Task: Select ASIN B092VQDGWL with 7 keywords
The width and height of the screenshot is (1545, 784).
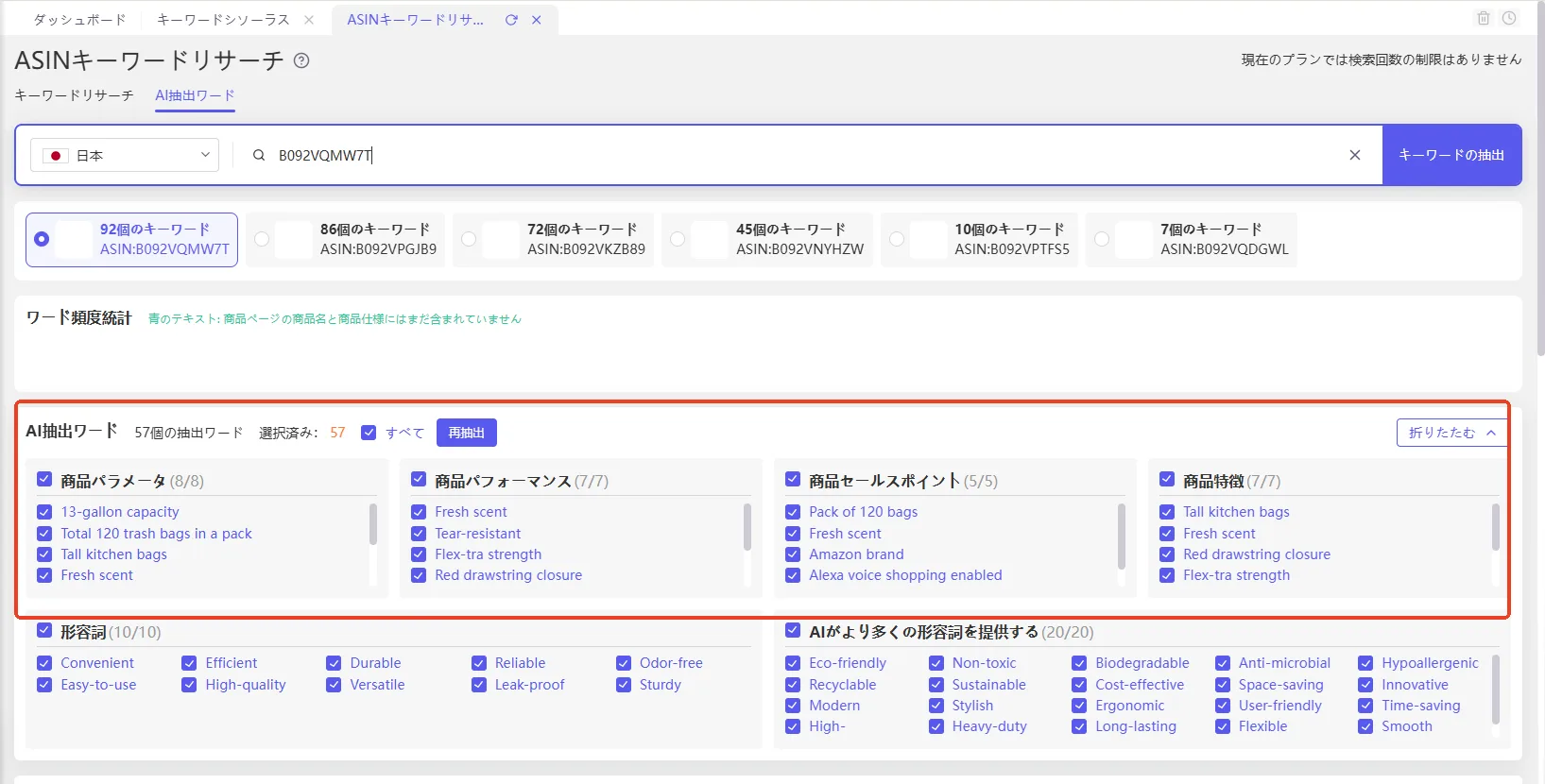Action: 1191,240
